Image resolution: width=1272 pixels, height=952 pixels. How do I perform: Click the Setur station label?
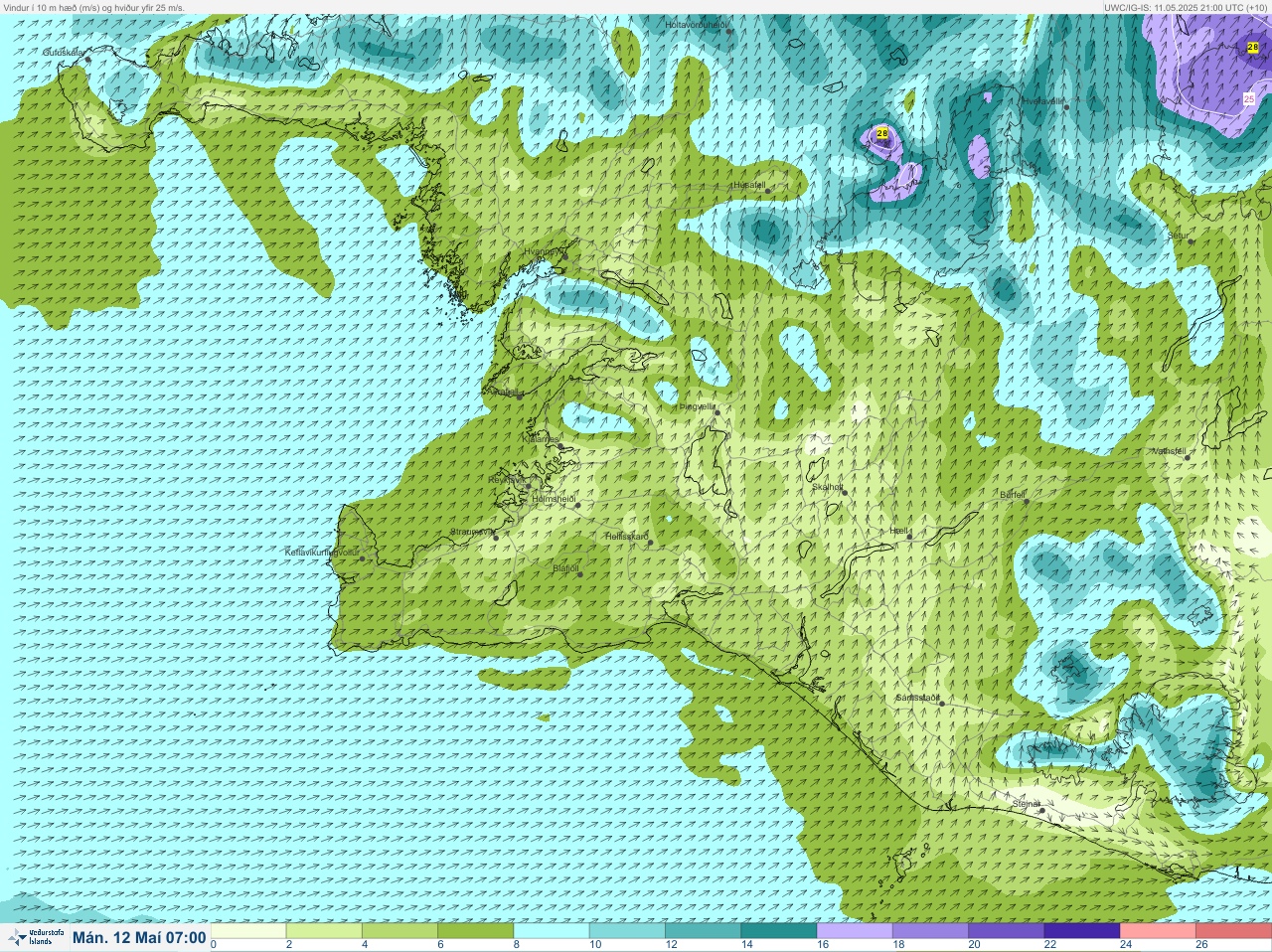click(1179, 236)
